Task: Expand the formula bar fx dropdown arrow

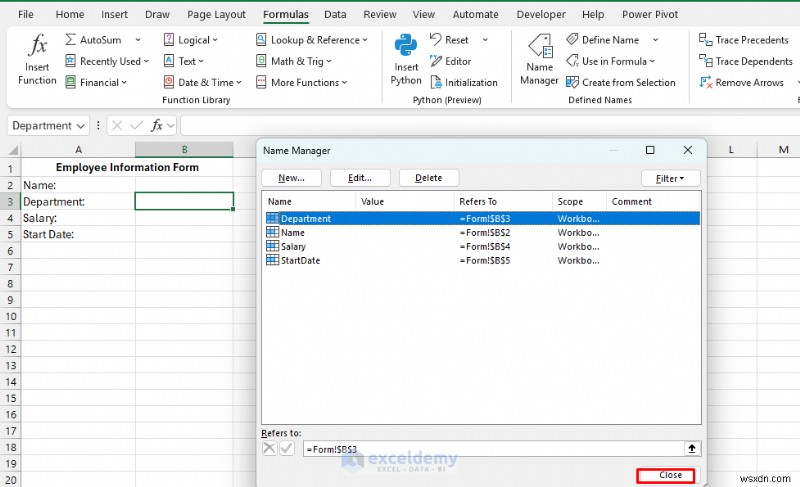Action: tap(170, 125)
